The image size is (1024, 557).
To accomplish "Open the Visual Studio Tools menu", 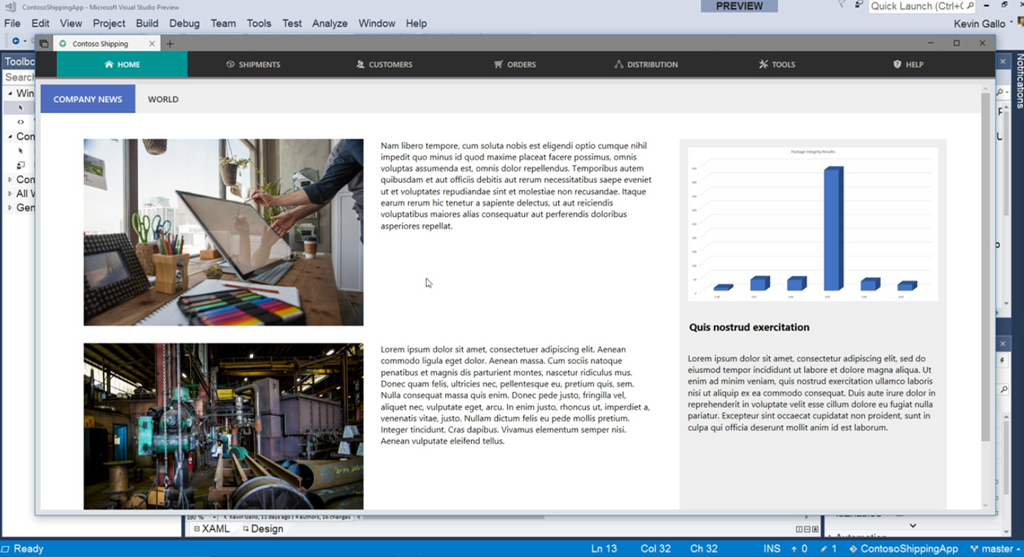I will pos(259,24).
